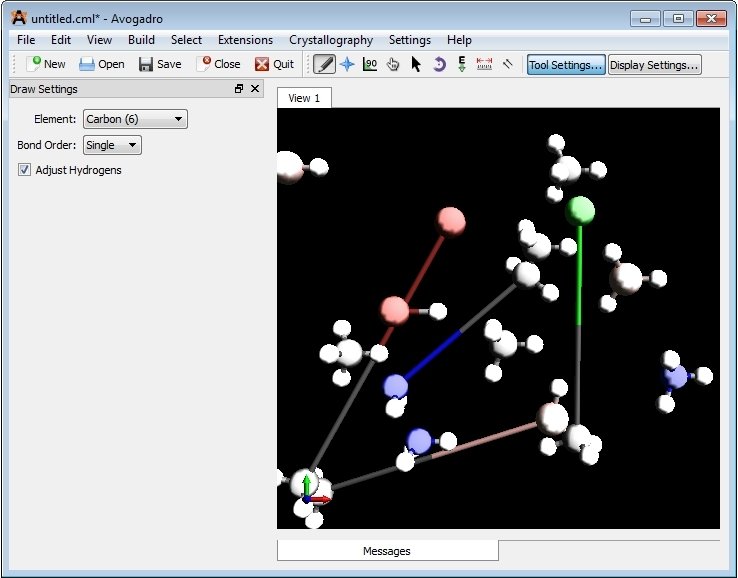Open the Edit menu

coord(61,40)
